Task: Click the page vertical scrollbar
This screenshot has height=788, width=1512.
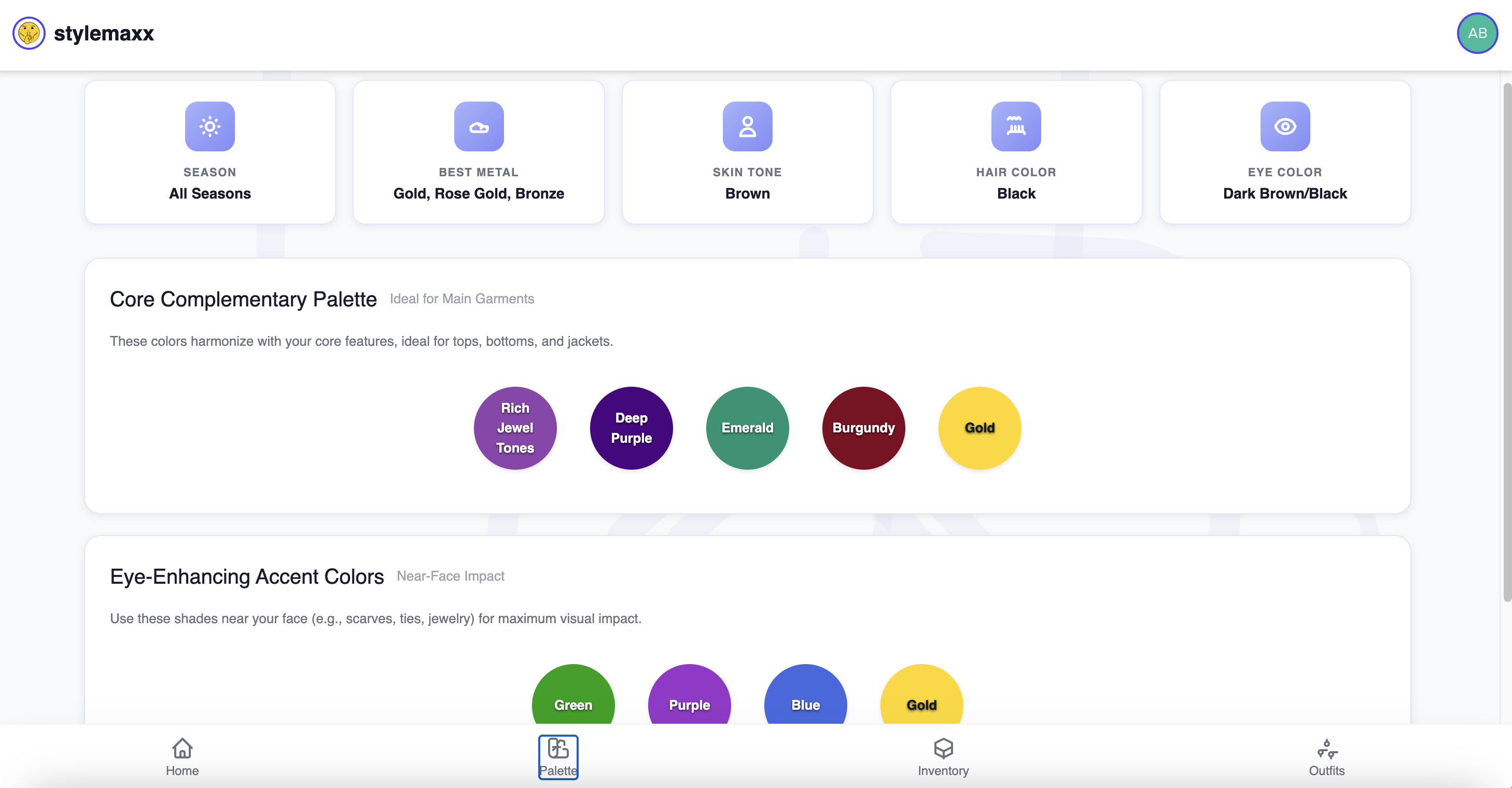Action: (x=1506, y=340)
